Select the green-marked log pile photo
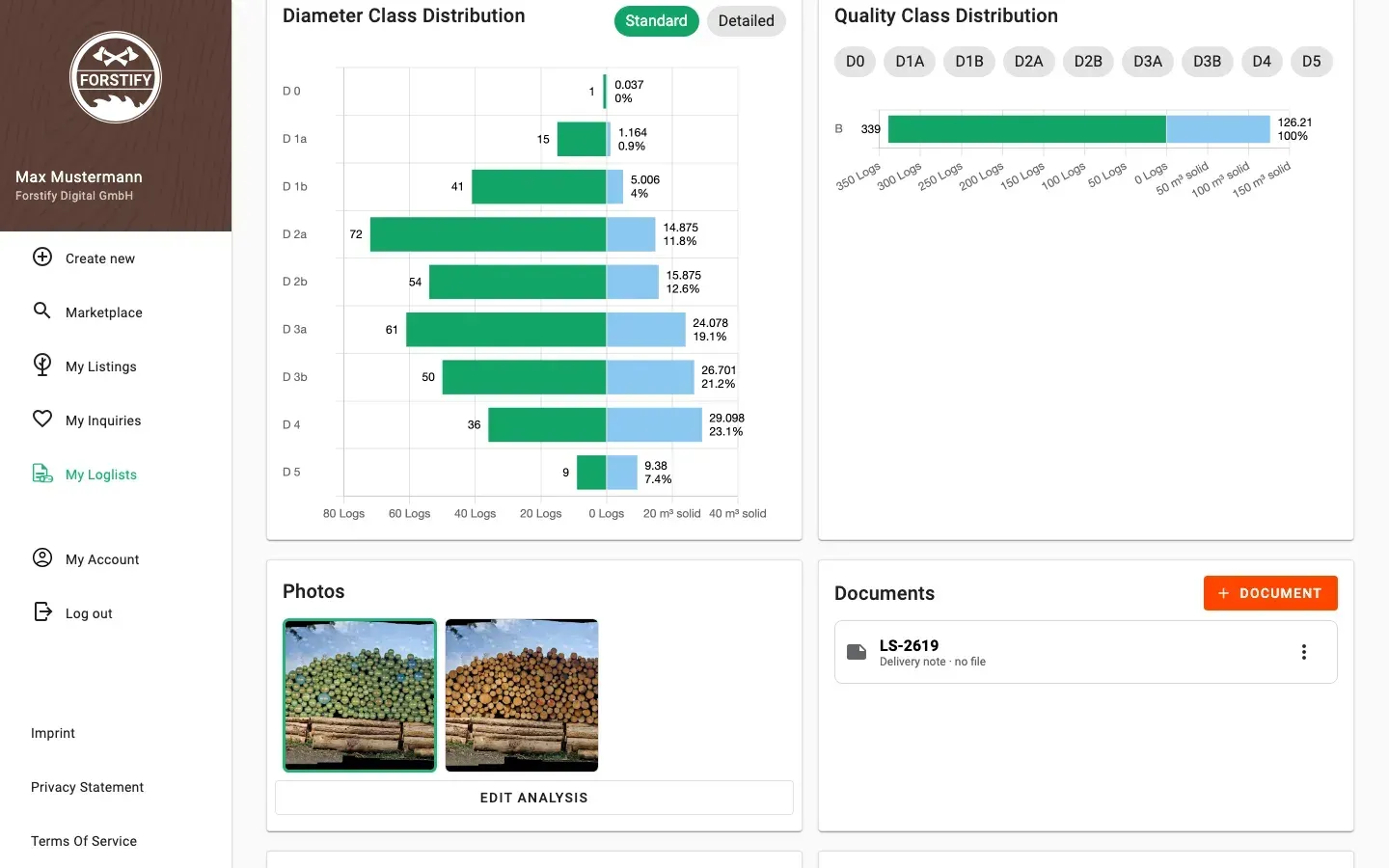Viewport: 1389px width, 868px height. (x=360, y=695)
